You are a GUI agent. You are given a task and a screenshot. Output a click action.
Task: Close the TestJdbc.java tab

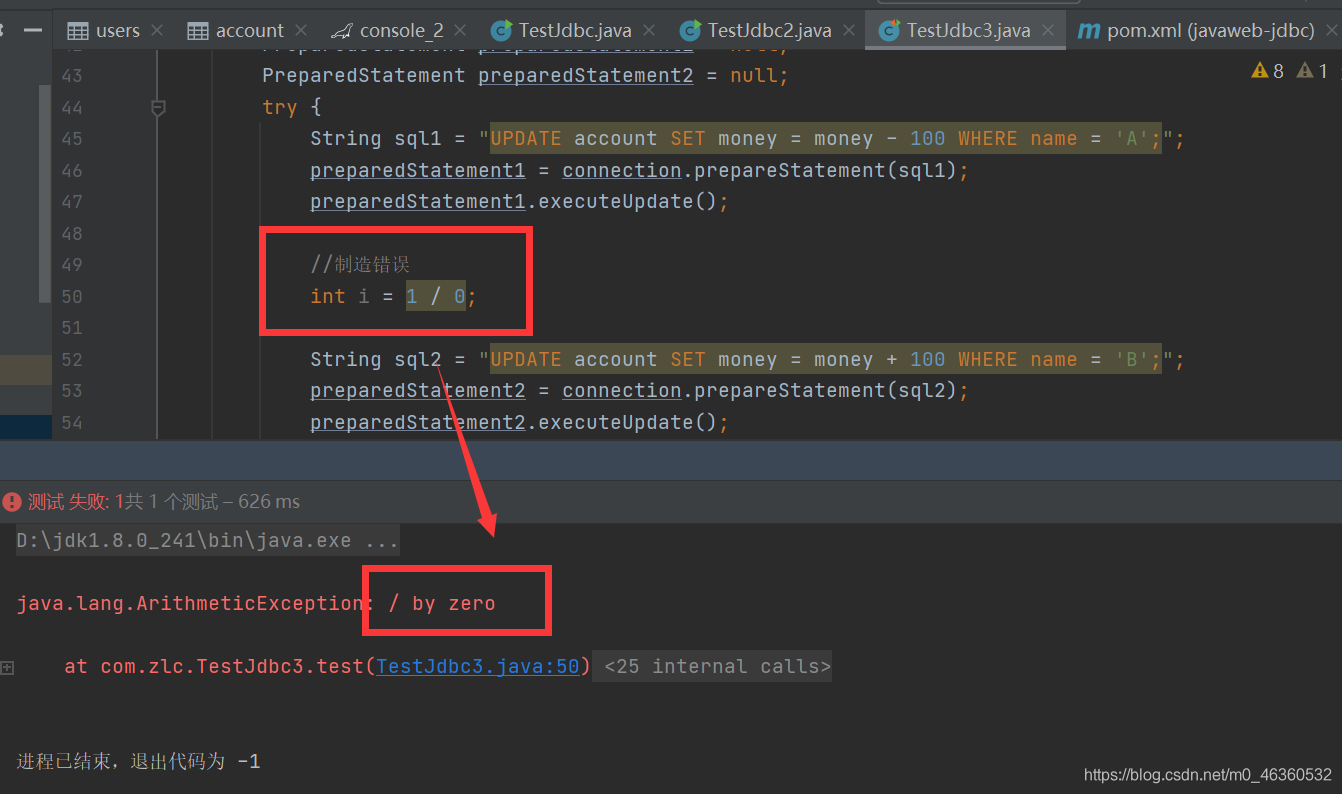[647, 31]
